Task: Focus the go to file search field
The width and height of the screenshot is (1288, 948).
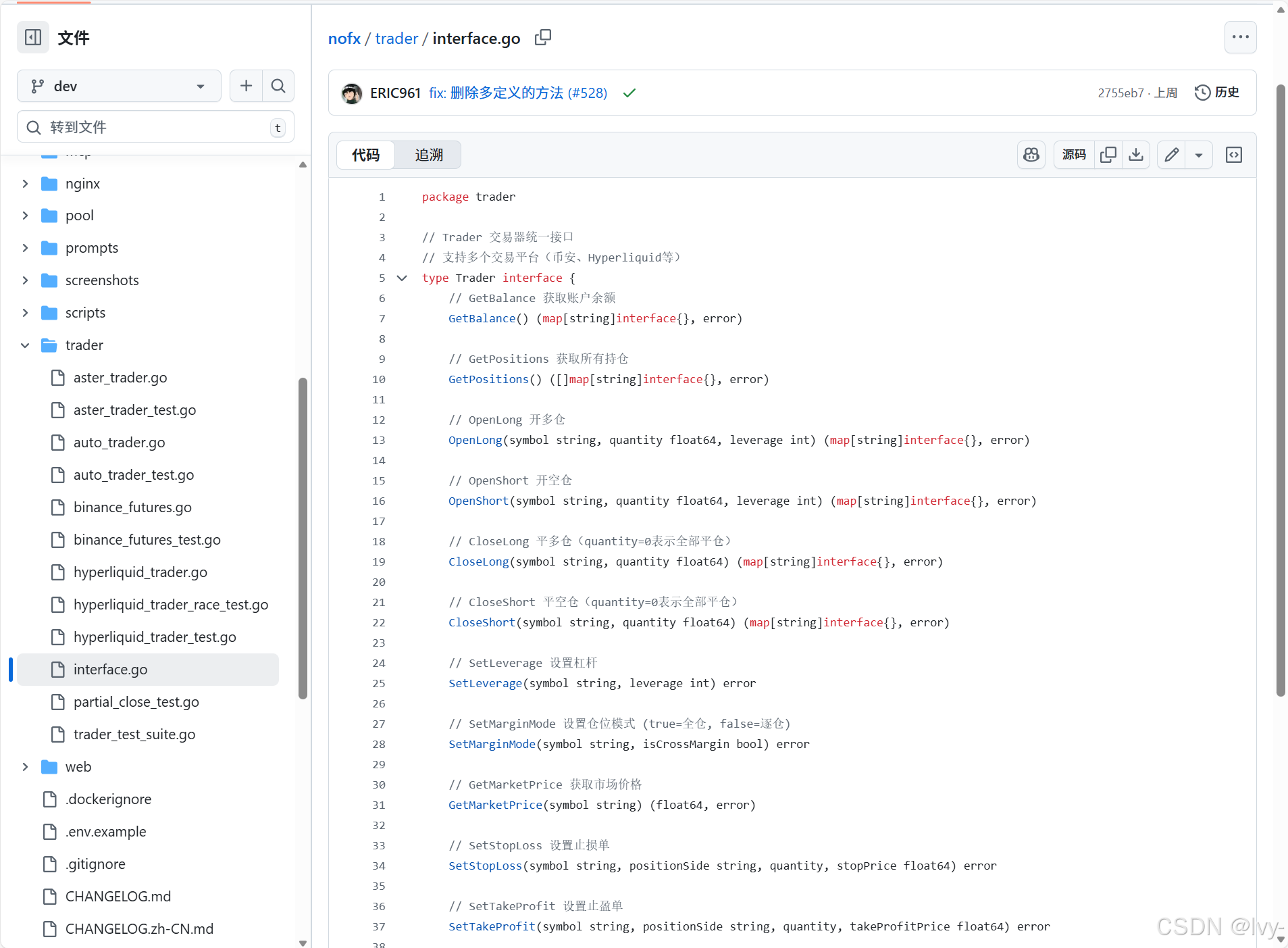Action: [x=155, y=127]
